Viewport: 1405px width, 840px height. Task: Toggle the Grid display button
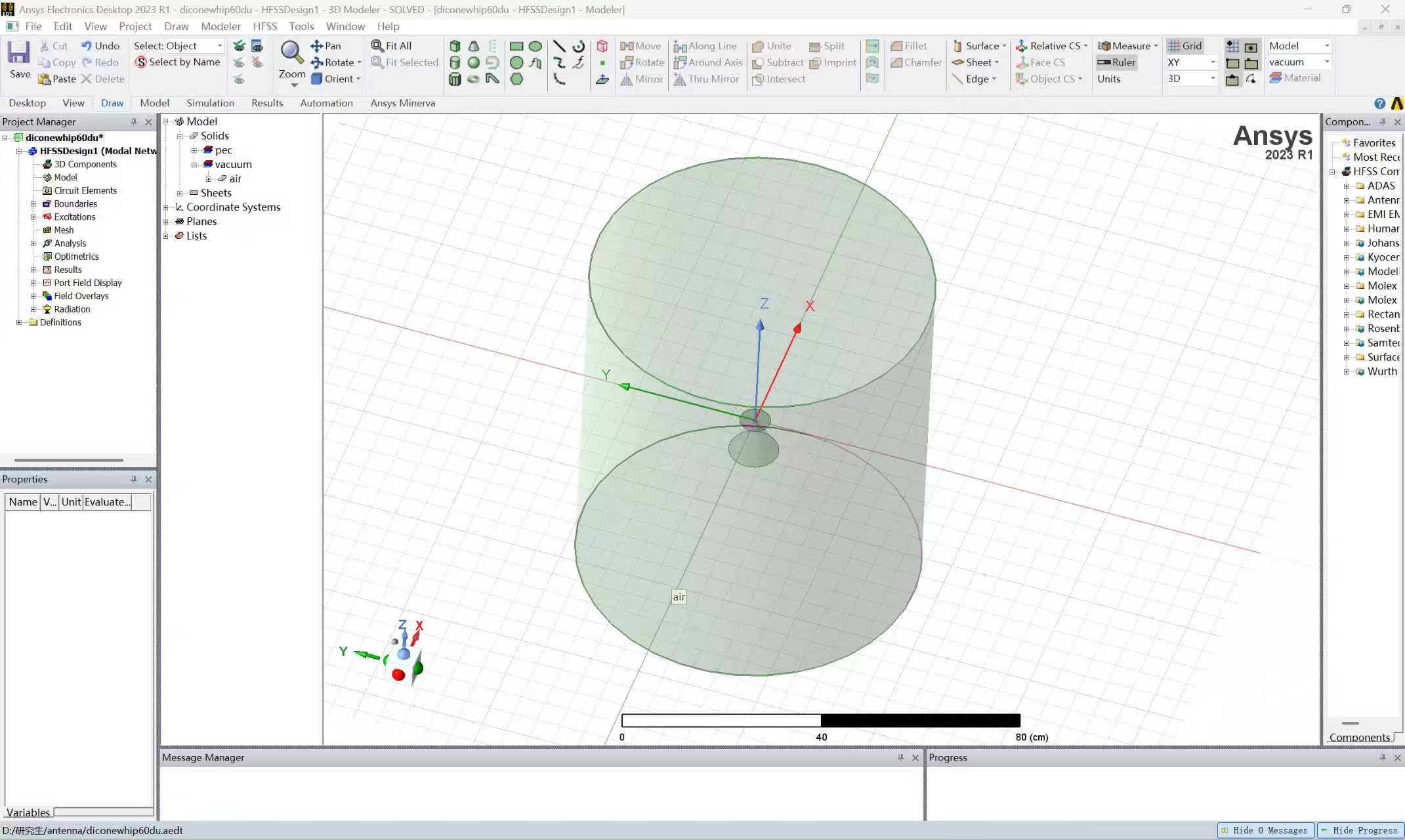(x=1185, y=46)
